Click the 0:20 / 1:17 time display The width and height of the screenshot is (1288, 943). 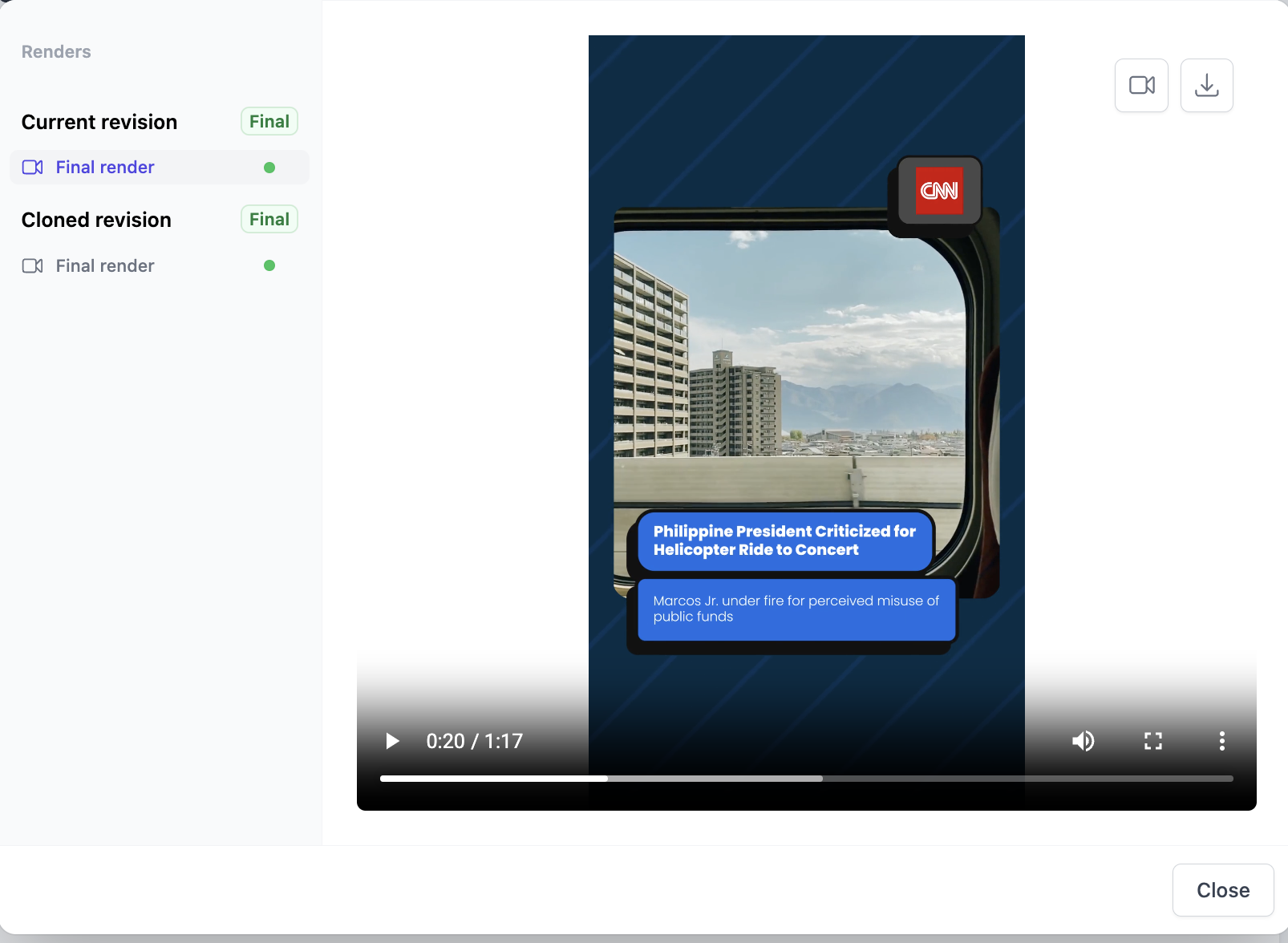(x=475, y=741)
